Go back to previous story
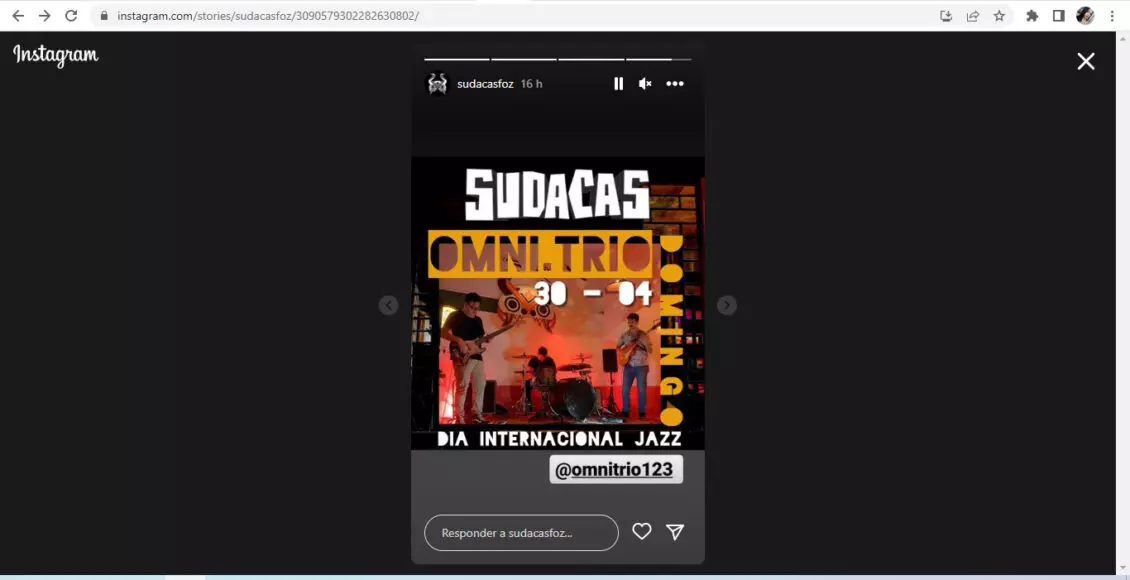Image resolution: width=1130 pixels, height=580 pixels. pyautogui.click(x=389, y=305)
